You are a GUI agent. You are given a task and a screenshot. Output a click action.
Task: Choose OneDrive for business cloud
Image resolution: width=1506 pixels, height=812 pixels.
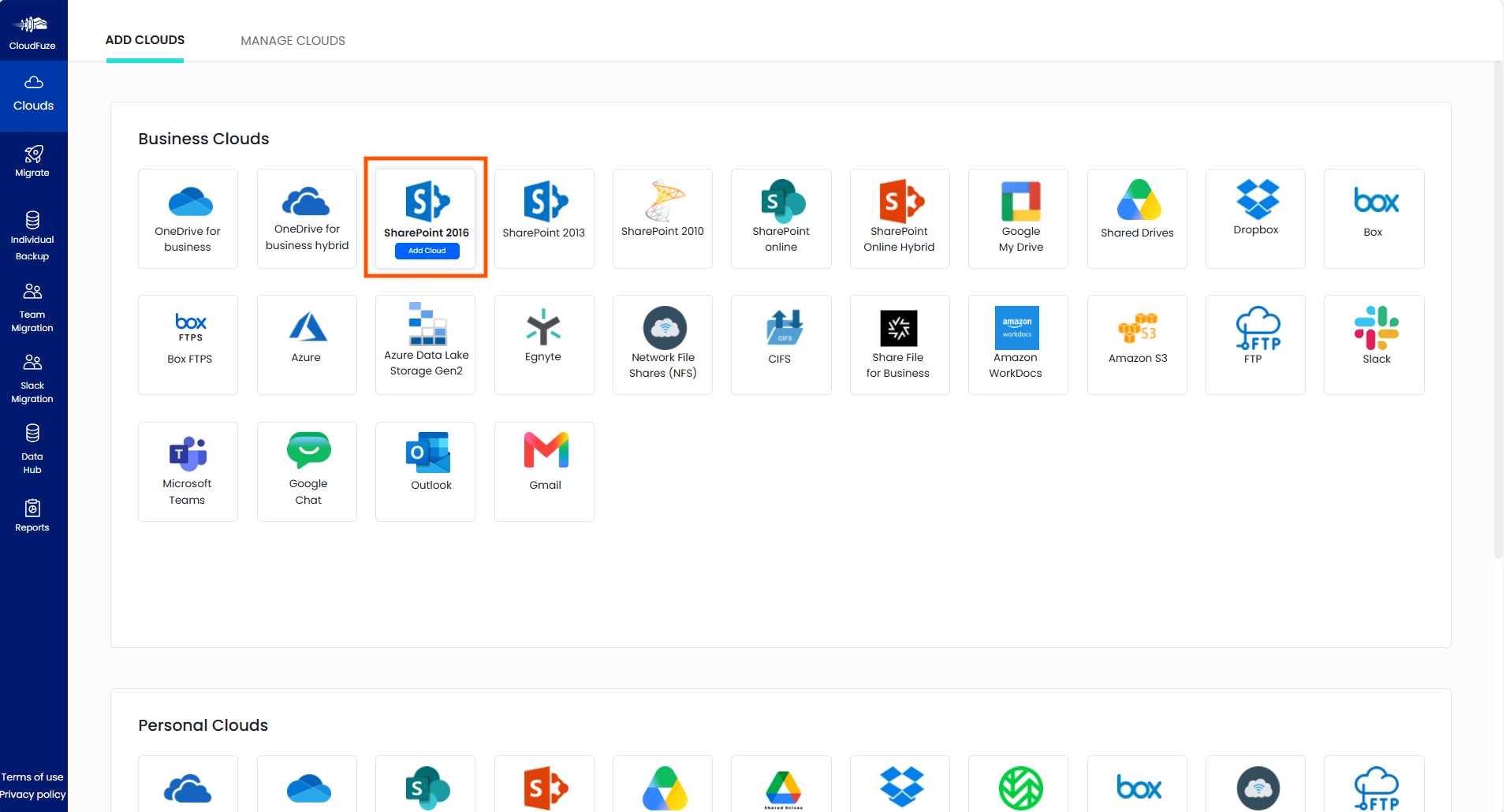point(188,218)
